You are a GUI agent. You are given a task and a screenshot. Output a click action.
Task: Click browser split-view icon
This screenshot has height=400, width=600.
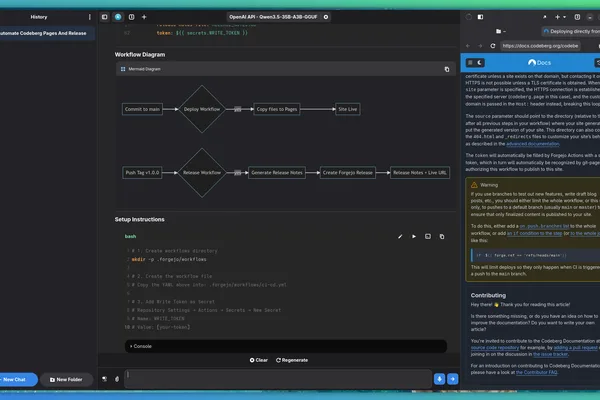pyautogui.click(x=577, y=17)
